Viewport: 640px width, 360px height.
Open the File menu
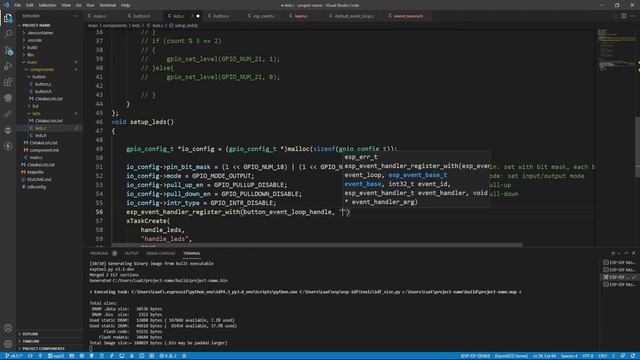(x=18, y=5)
